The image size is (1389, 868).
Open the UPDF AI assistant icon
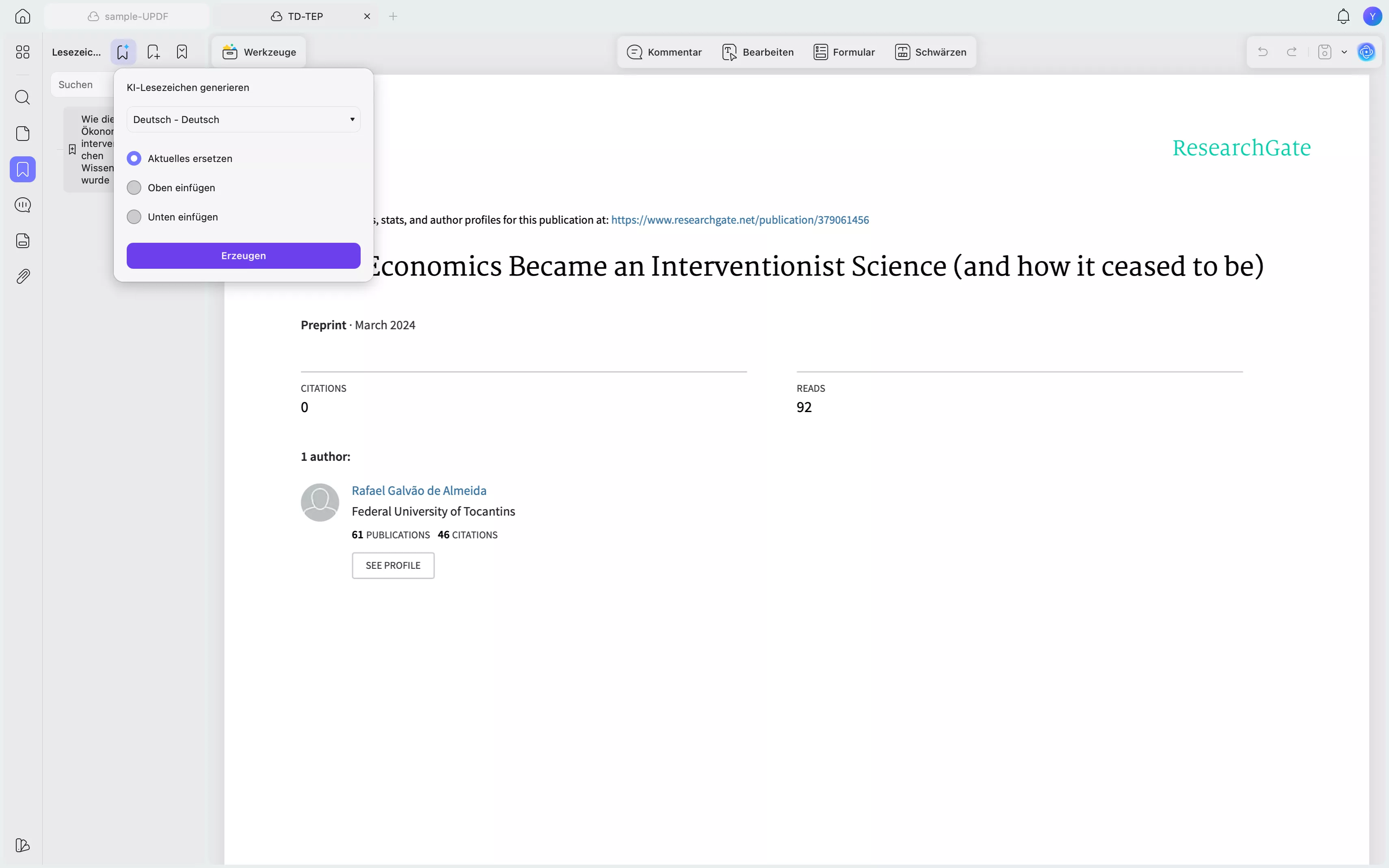point(1366,52)
